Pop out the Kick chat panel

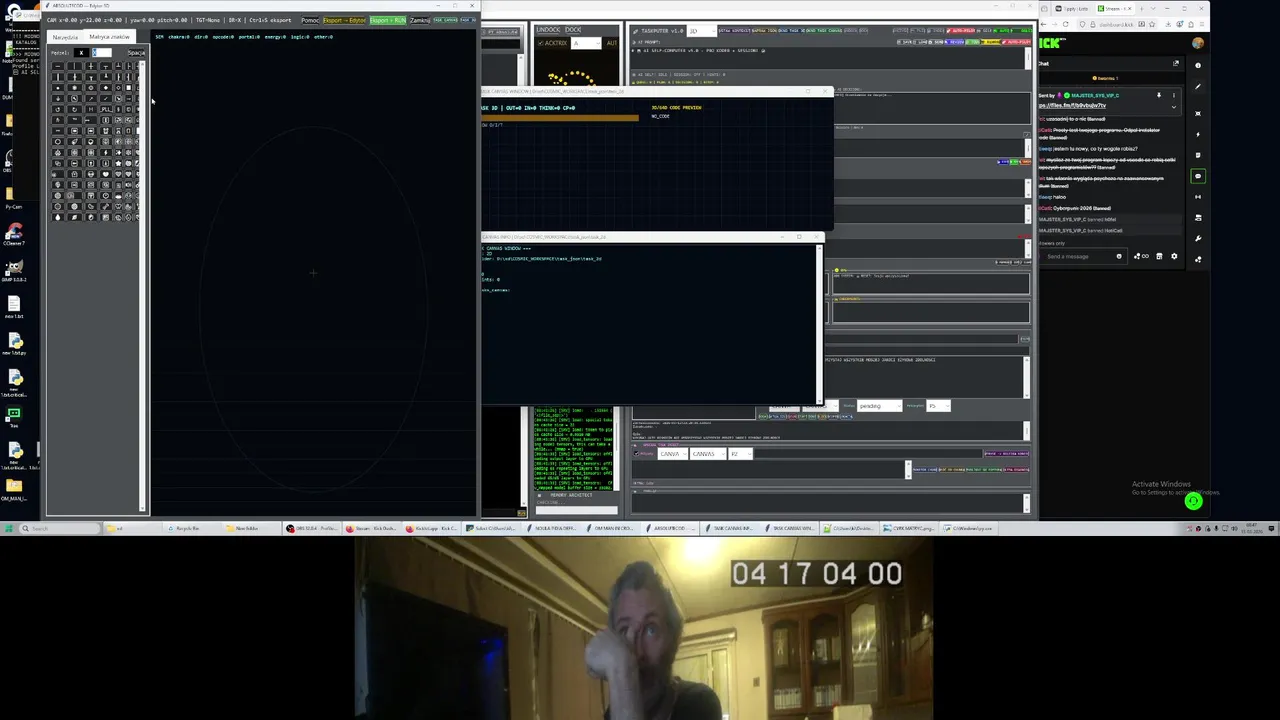coord(1175,63)
